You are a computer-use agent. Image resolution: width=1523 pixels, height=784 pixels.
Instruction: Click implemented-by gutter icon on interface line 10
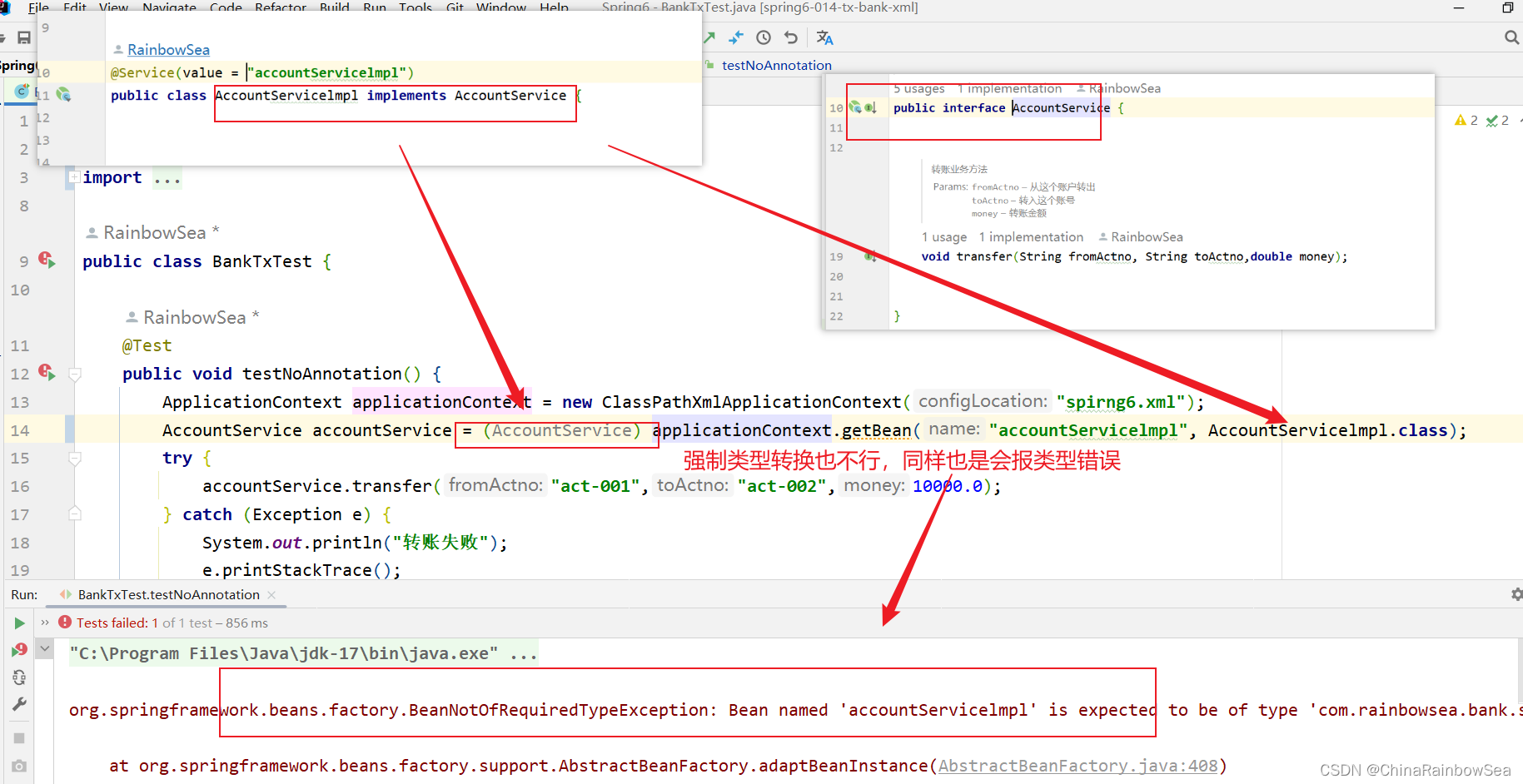tap(870, 107)
